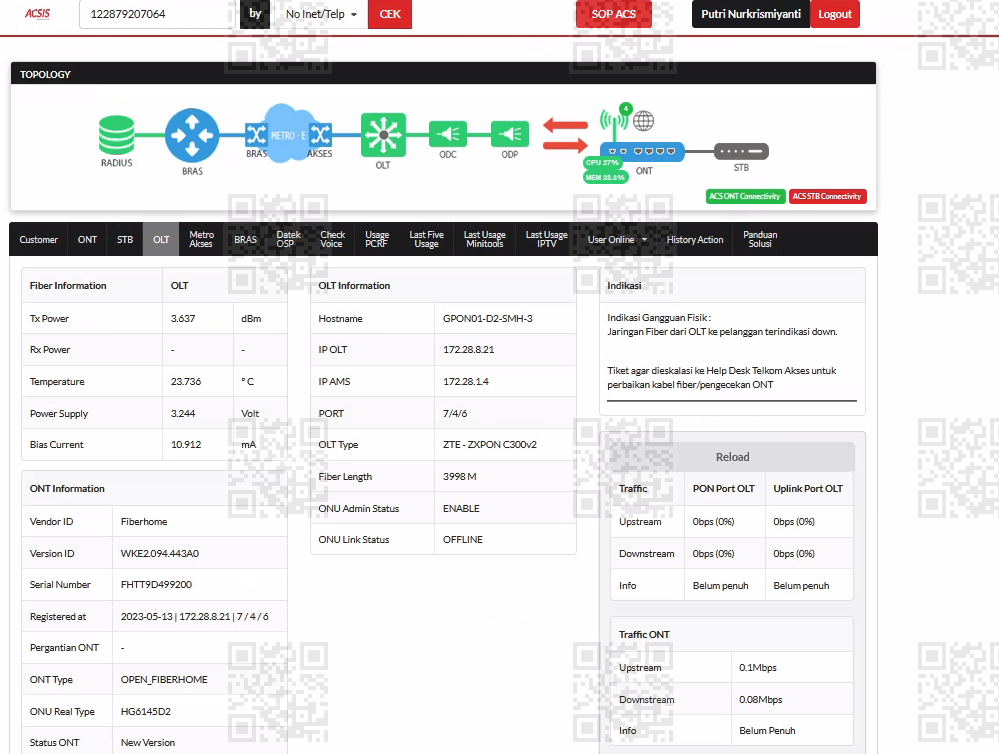Select the OLT tab
This screenshot has width=999, height=754.
pos(161,240)
